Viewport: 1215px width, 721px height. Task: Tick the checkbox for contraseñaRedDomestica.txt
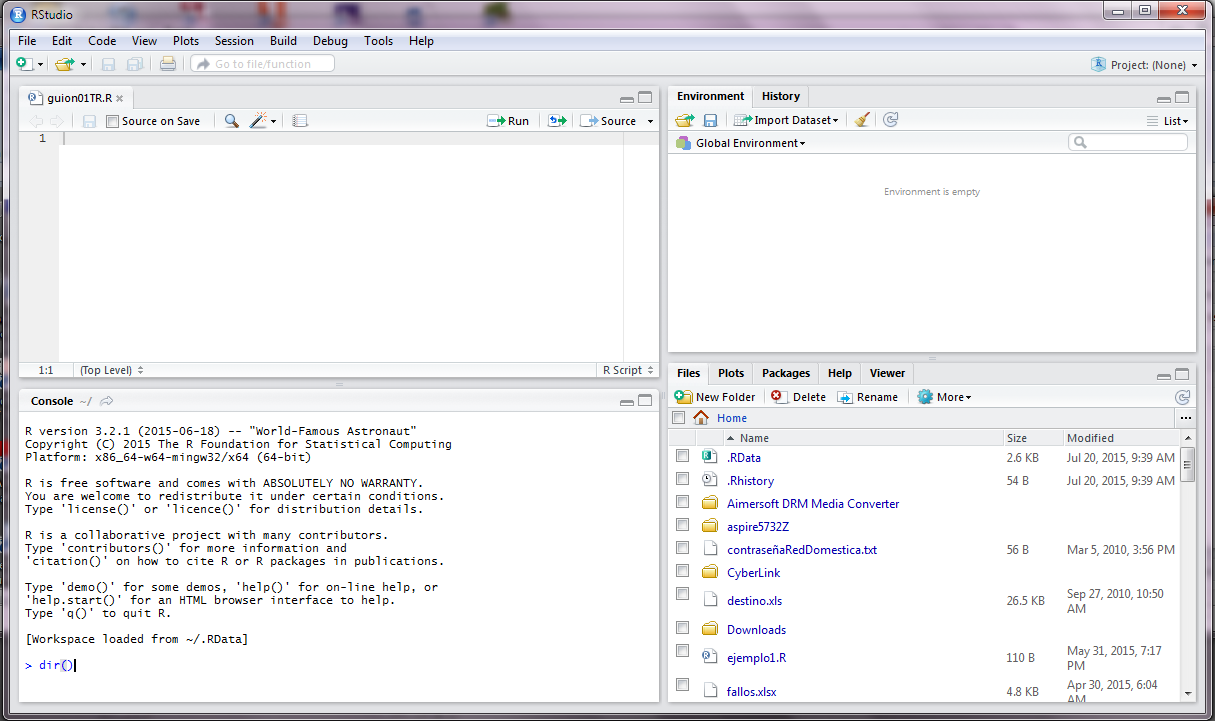pos(682,548)
